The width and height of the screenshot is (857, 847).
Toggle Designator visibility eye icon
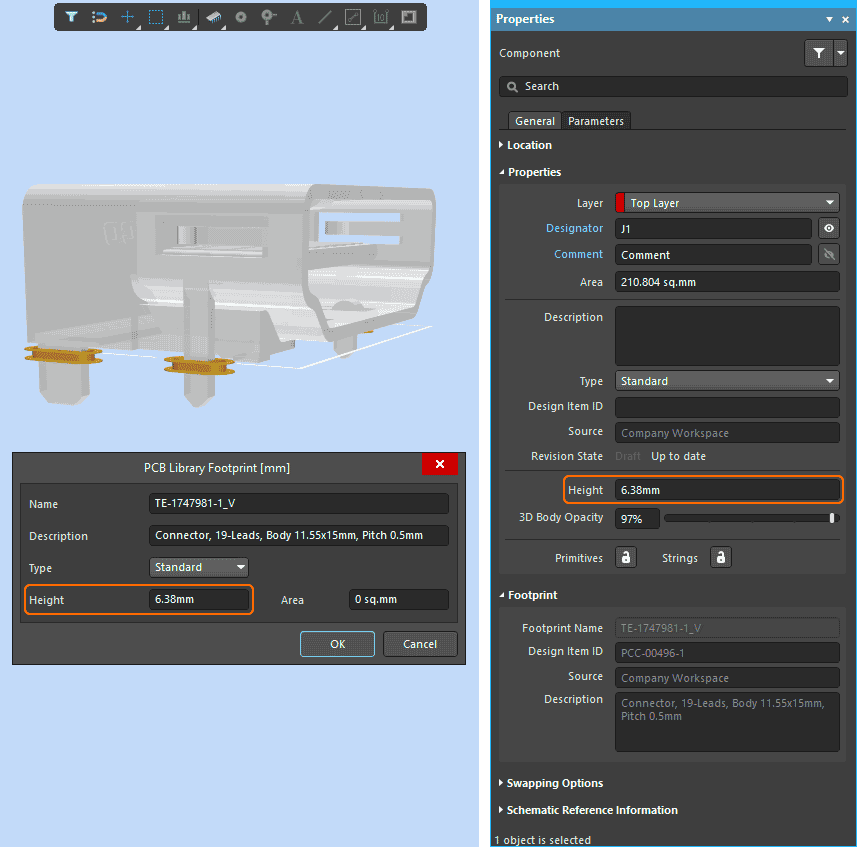tap(829, 228)
